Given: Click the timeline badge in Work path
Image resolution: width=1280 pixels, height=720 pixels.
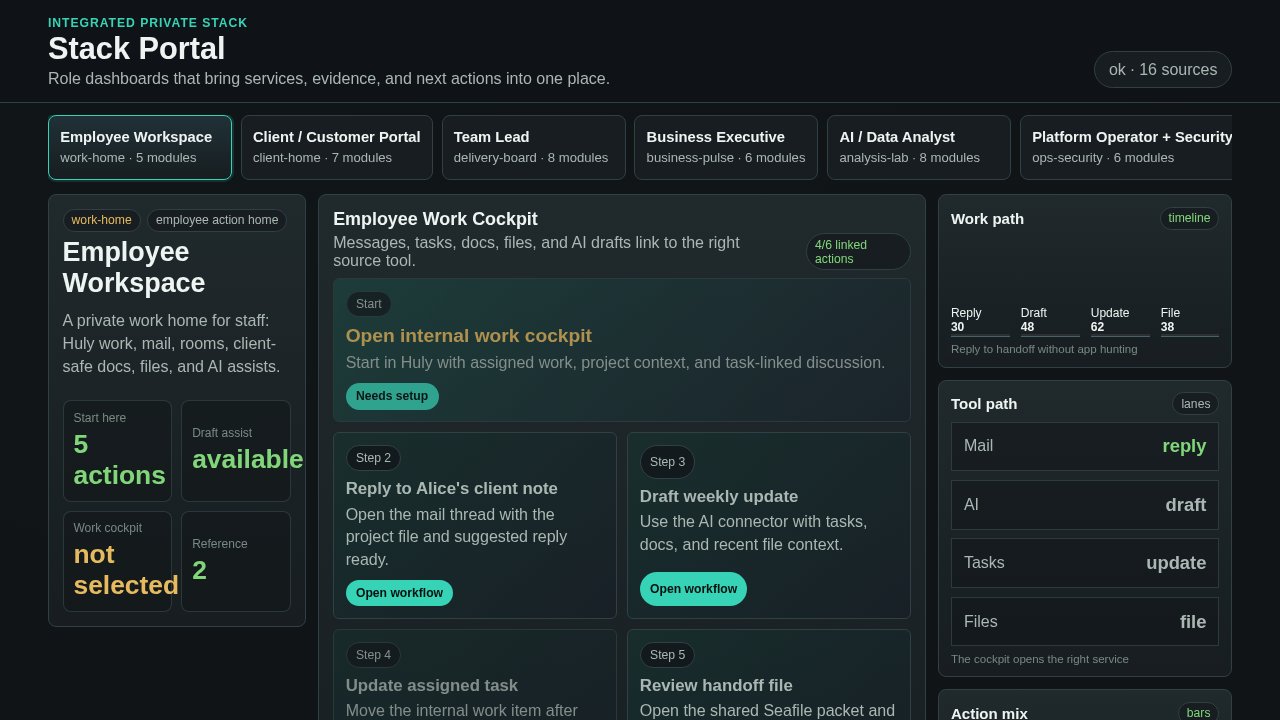Looking at the screenshot, I should pos(1189,218).
